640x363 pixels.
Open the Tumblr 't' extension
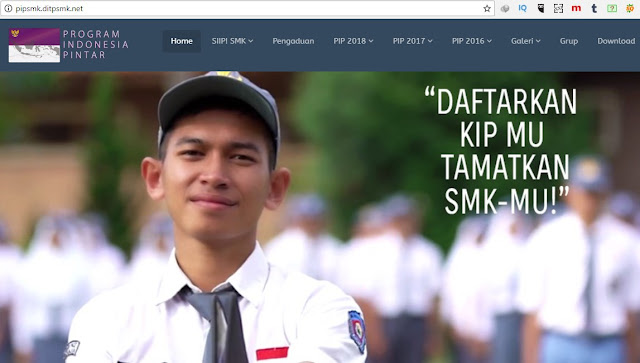(594, 8)
